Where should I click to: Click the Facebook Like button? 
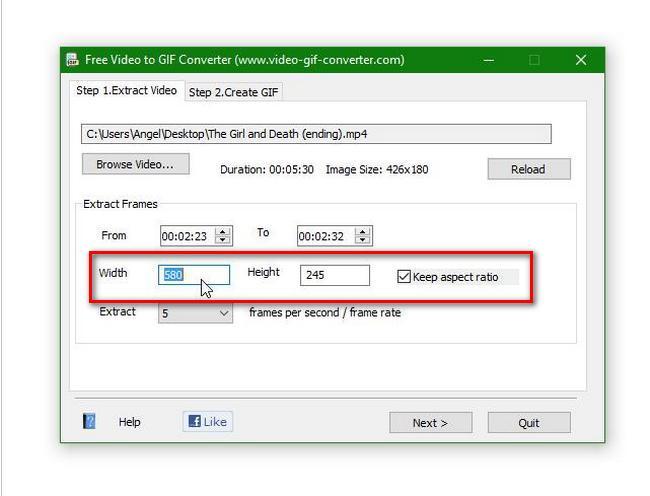208,421
